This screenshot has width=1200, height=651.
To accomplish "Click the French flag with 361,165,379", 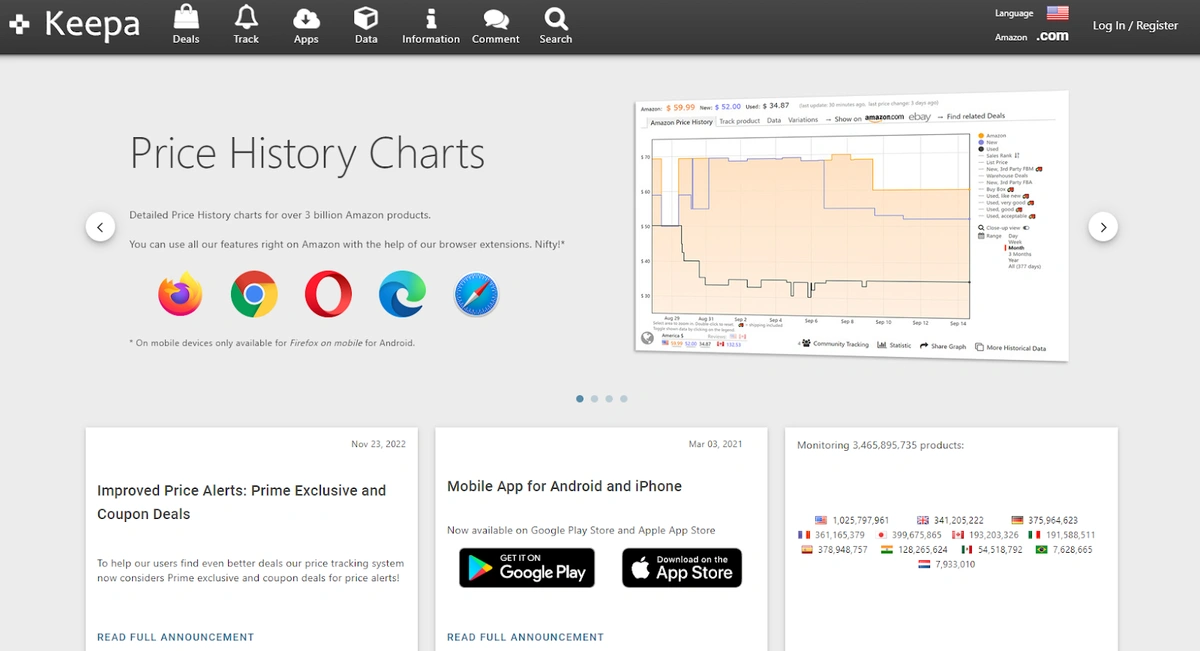I will click(806, 535).
